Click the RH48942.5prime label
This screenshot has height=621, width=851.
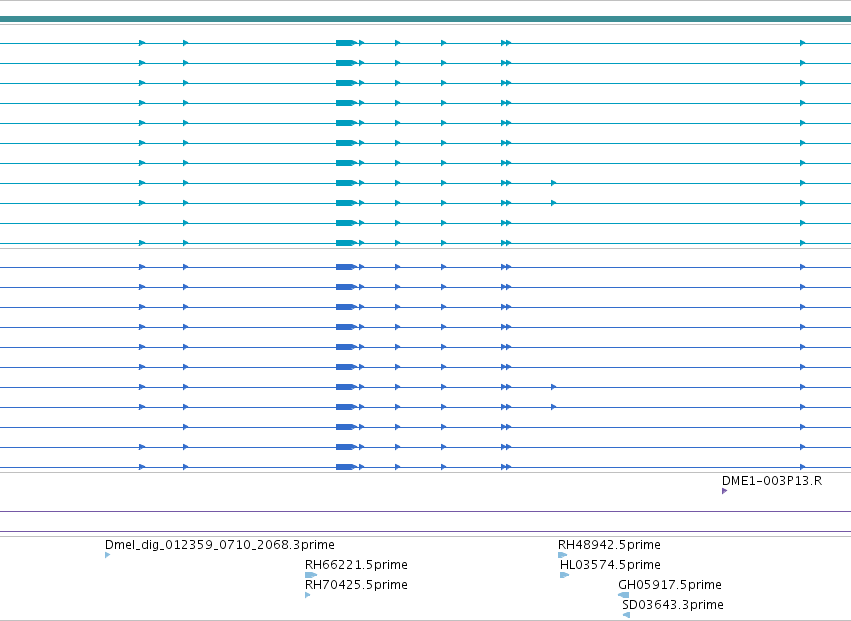pyautogui.click(x=609, y=545)
